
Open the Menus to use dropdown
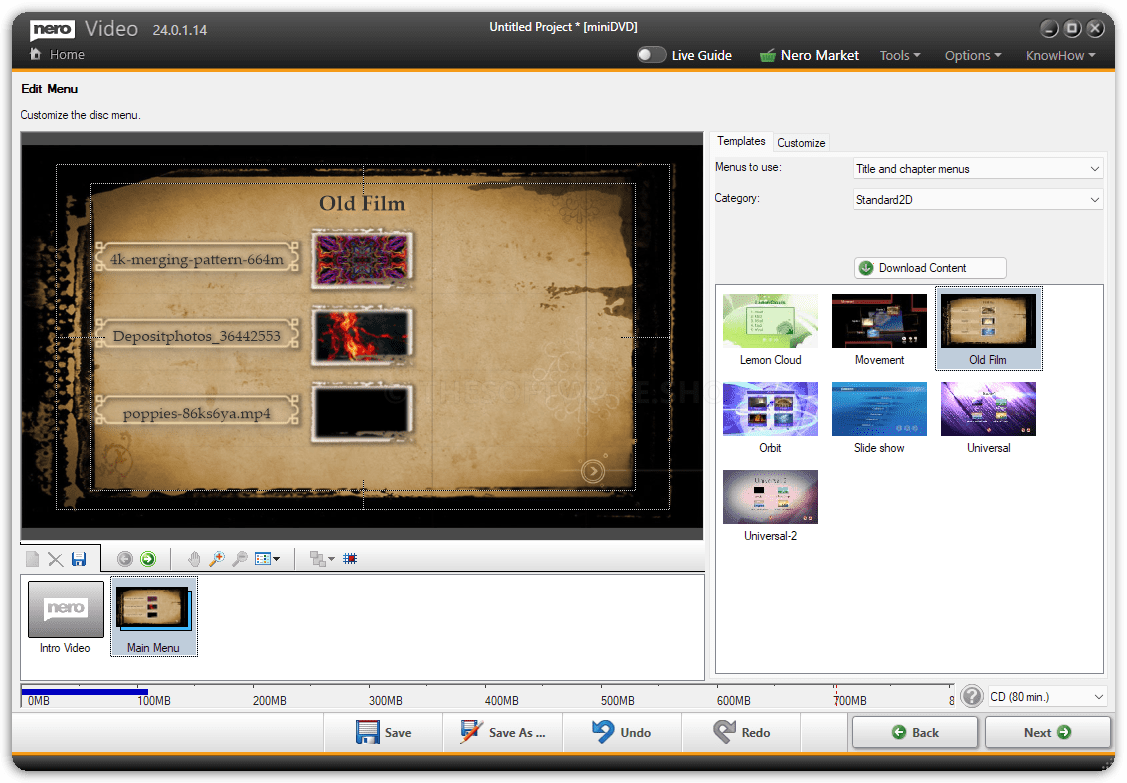point(978,169)
